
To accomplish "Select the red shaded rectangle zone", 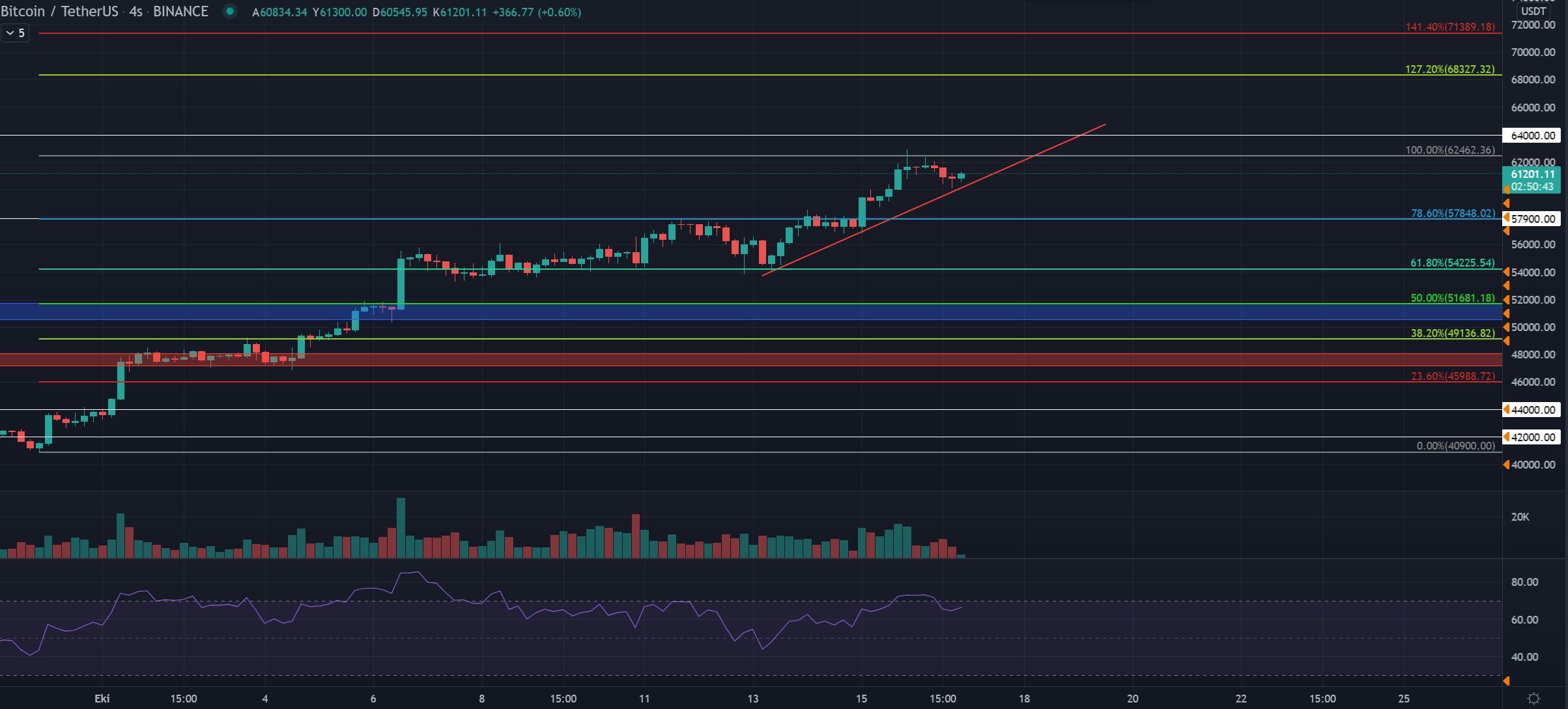I will click(x=651, y=360).
